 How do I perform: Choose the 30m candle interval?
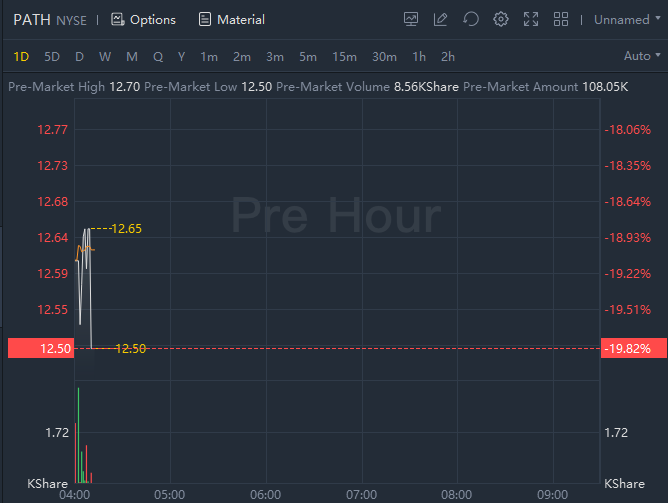point(384,56)
